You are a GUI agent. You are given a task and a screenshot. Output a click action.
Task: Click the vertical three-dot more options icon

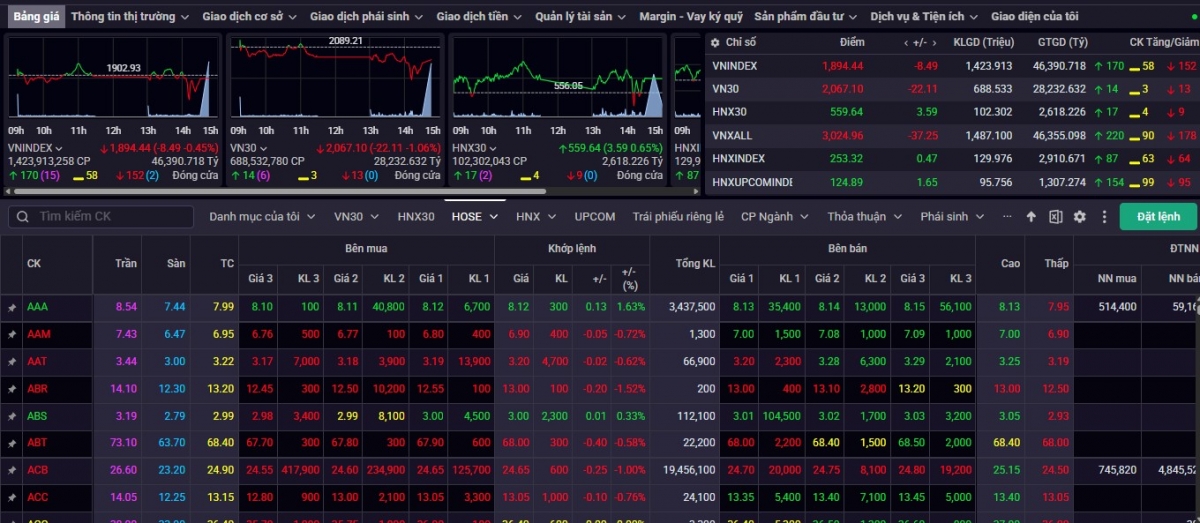pyautogui.click(x=1104, y=217)
